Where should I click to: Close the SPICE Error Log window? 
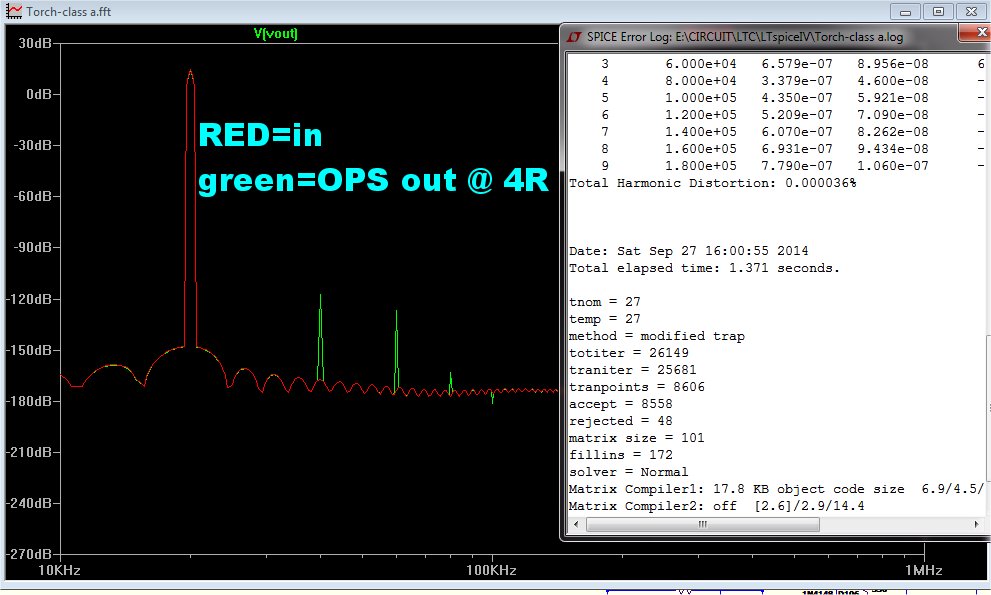[978, 33]
